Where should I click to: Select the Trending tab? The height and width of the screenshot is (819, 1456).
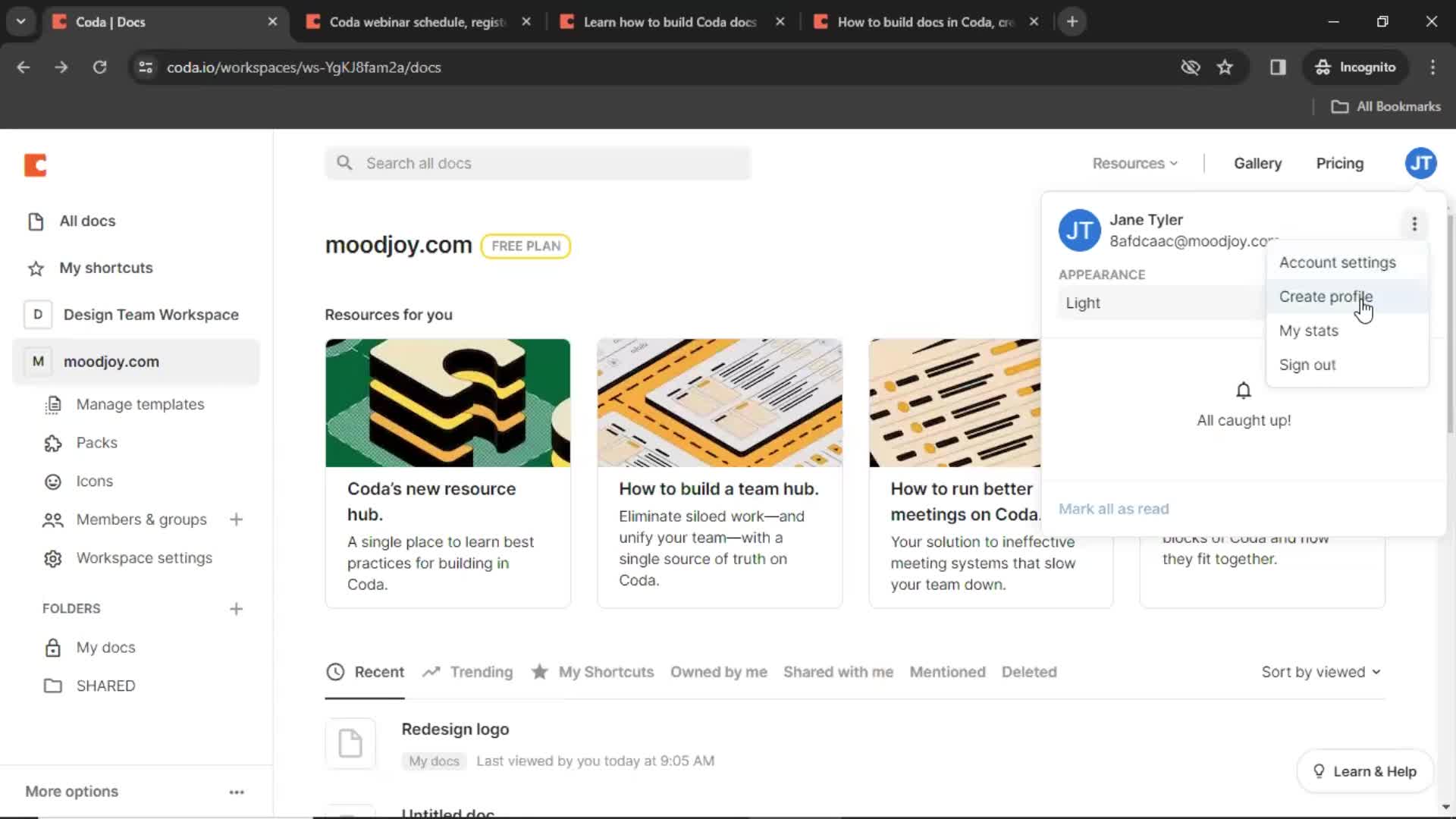[479, 671]
